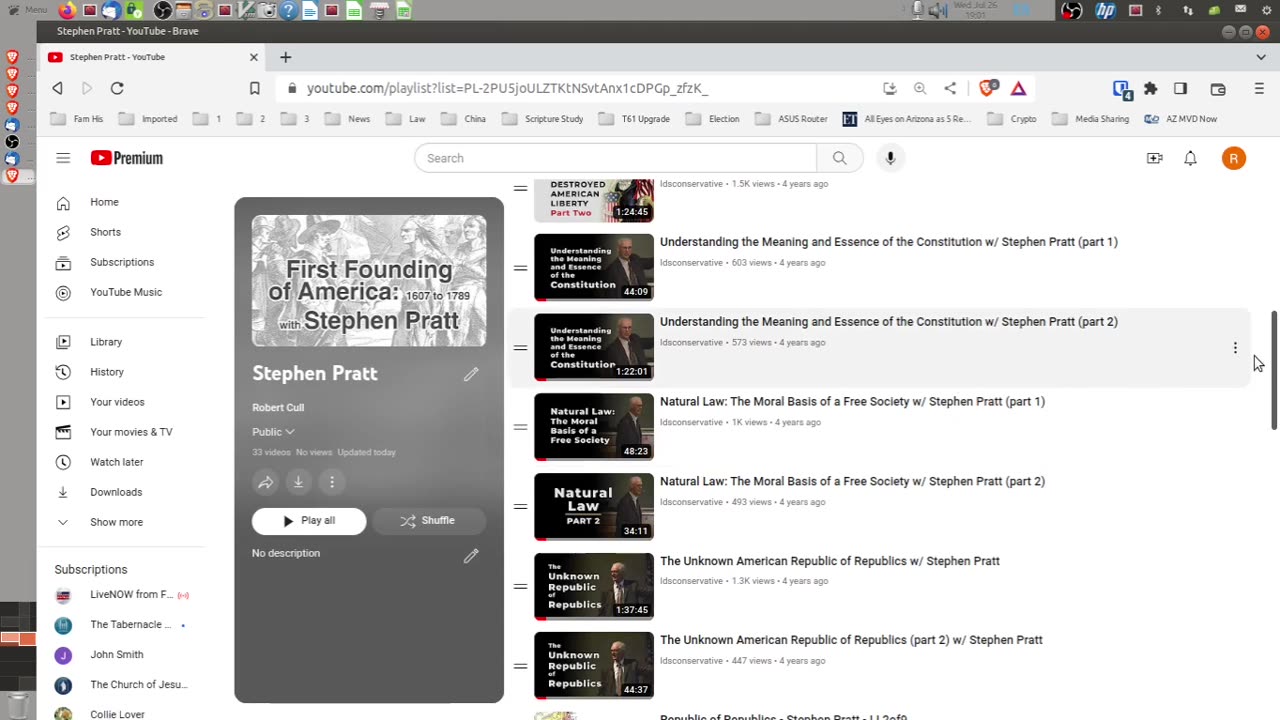Open more options for the playlist
Screen dimensions: 1280x720
332,482
